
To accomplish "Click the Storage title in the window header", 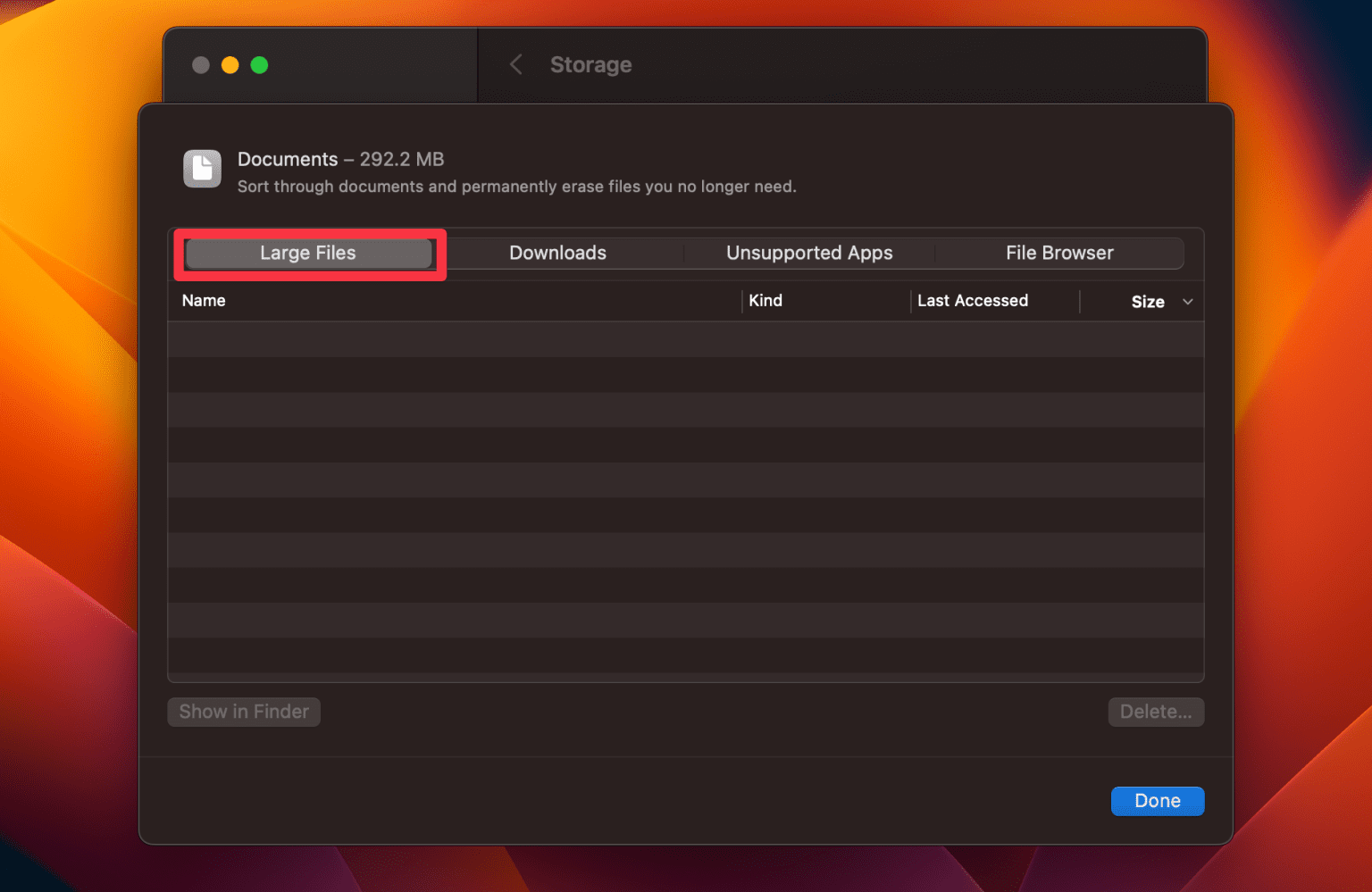I will point(590,64).
